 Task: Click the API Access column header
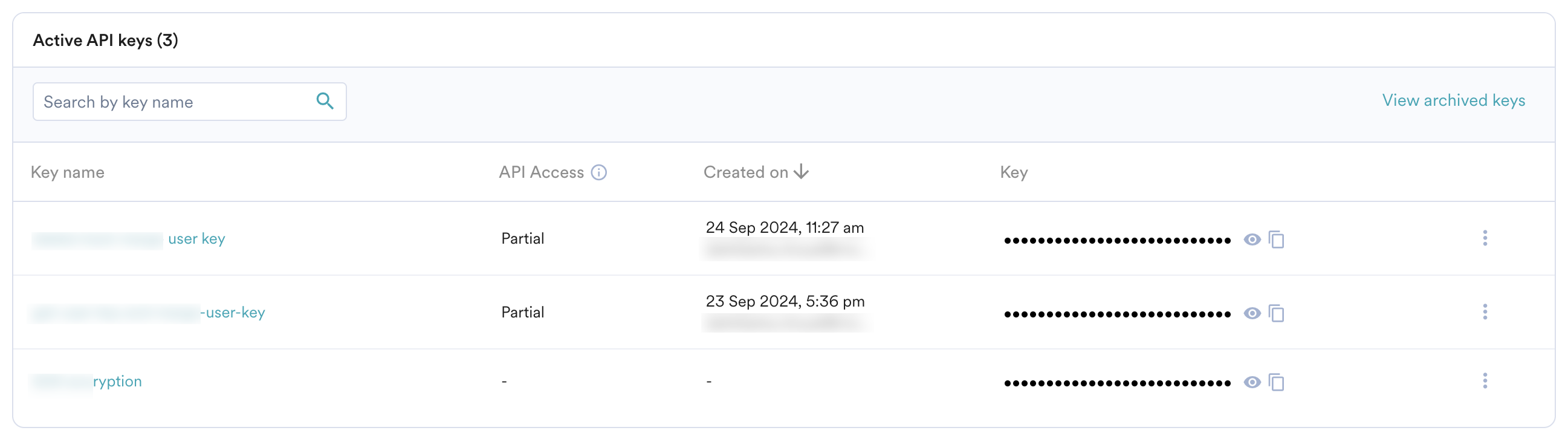pos(540,172)
